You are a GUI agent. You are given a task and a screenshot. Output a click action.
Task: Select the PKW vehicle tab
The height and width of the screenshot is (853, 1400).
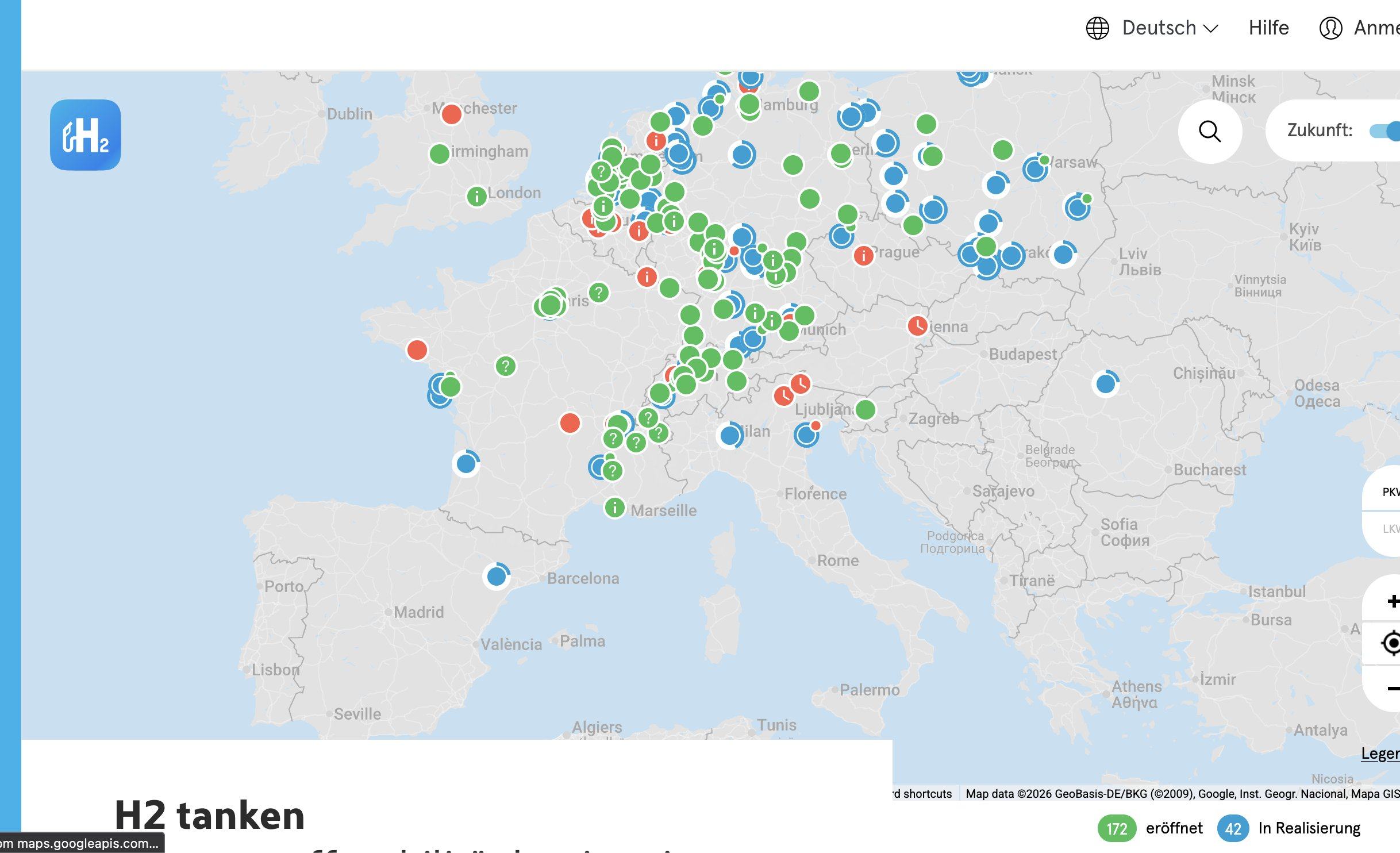1390,492
